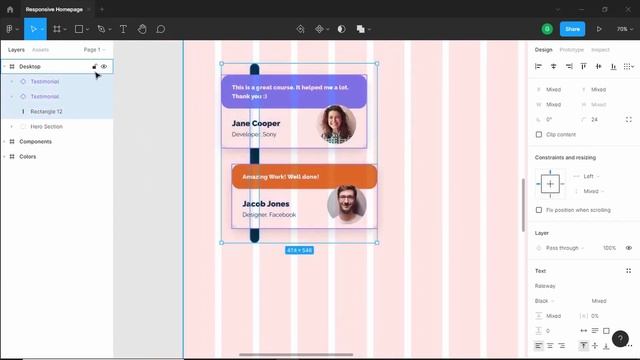
Task: Toggle dark mode contrast icon in toolbar
Action: click(x=341, y=29)
